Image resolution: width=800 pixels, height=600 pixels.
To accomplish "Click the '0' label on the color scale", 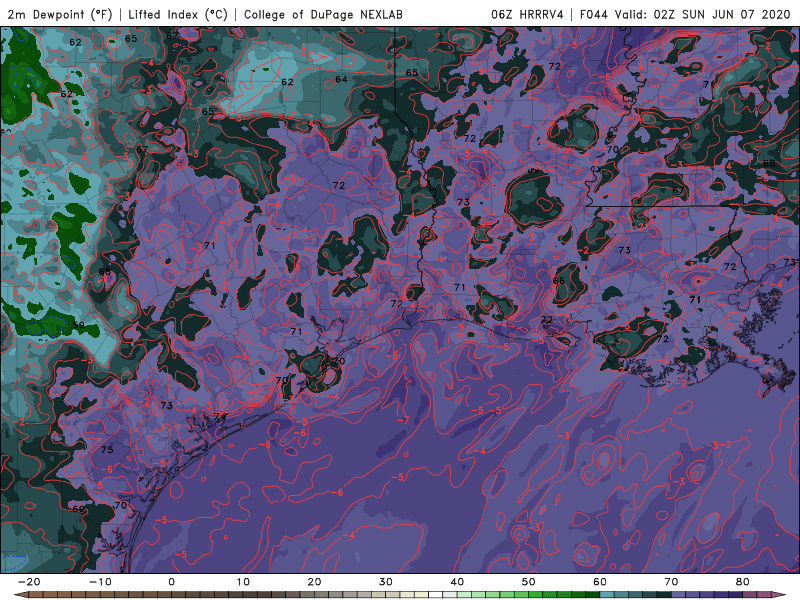I will click(171, 582).
